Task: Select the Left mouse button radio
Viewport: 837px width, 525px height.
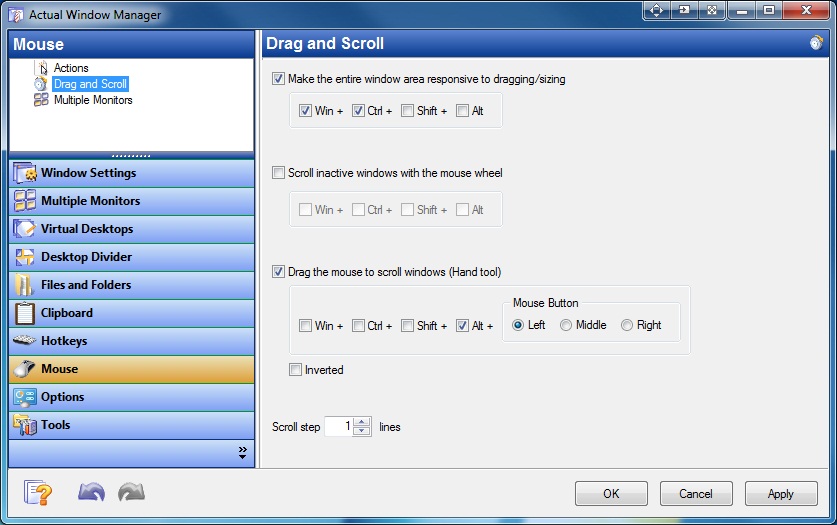Action: coord(518,325)
